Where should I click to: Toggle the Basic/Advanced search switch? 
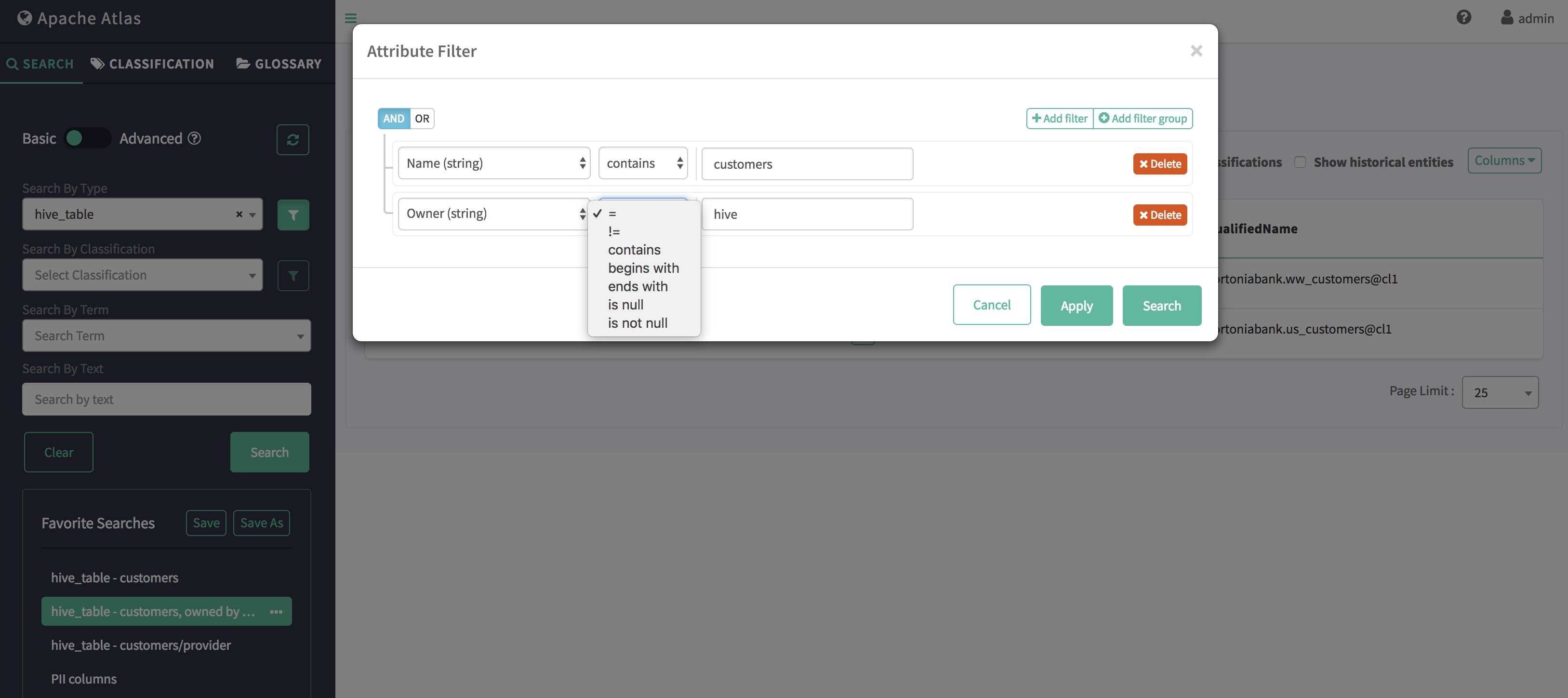pyautogui.click(x=87, y=138)
